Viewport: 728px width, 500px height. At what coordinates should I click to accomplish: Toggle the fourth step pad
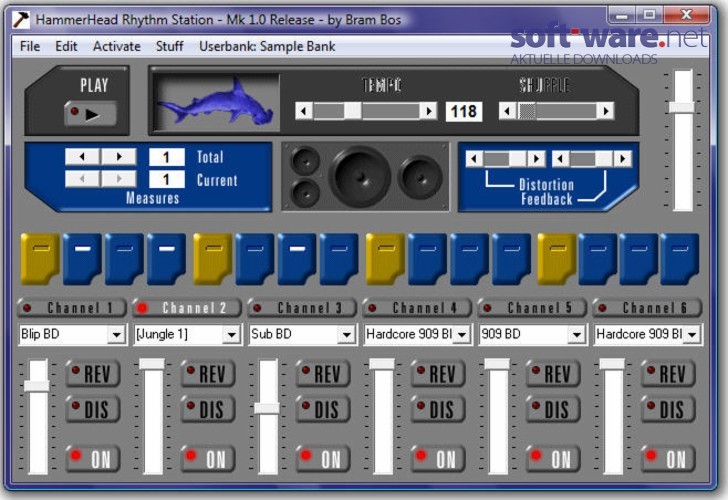(167, 259)
